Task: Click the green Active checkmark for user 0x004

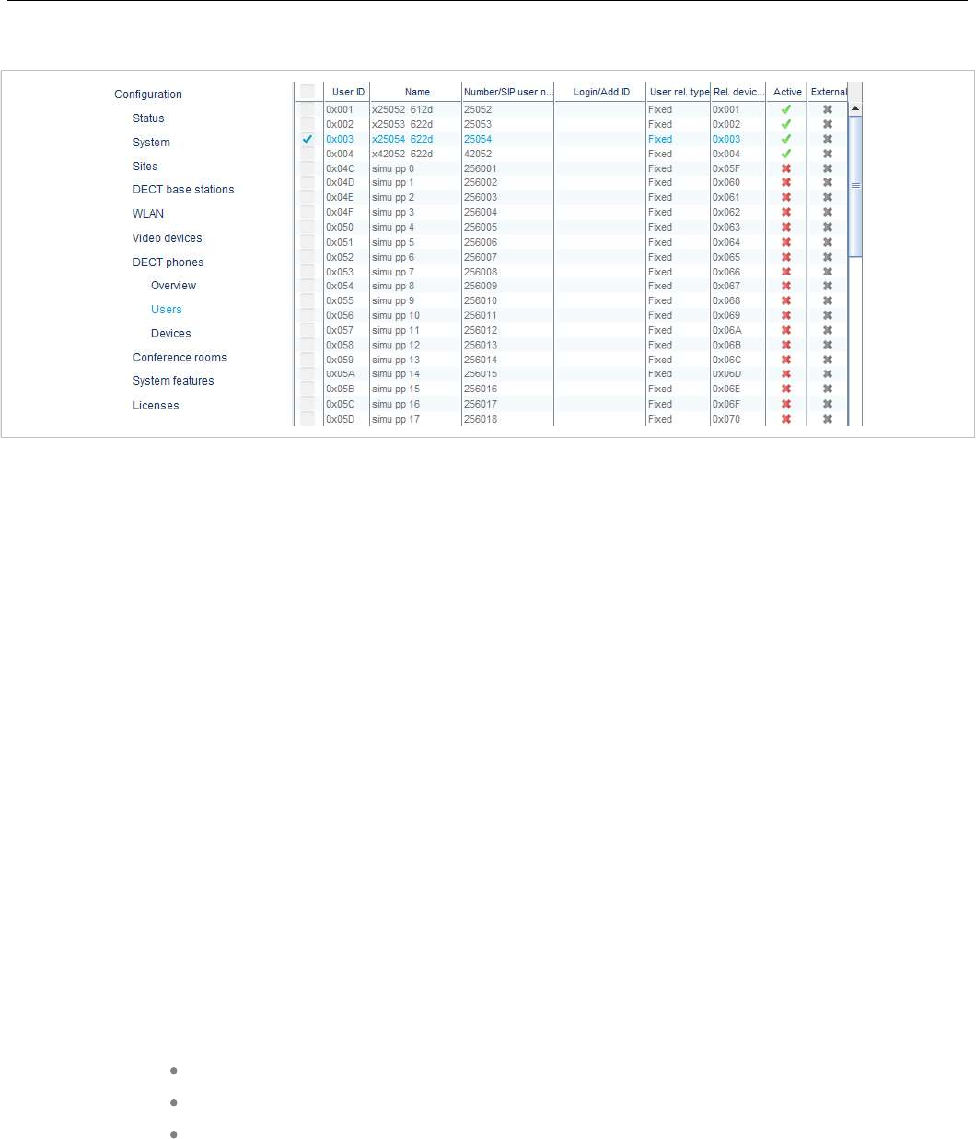Action: click(786, 154)
